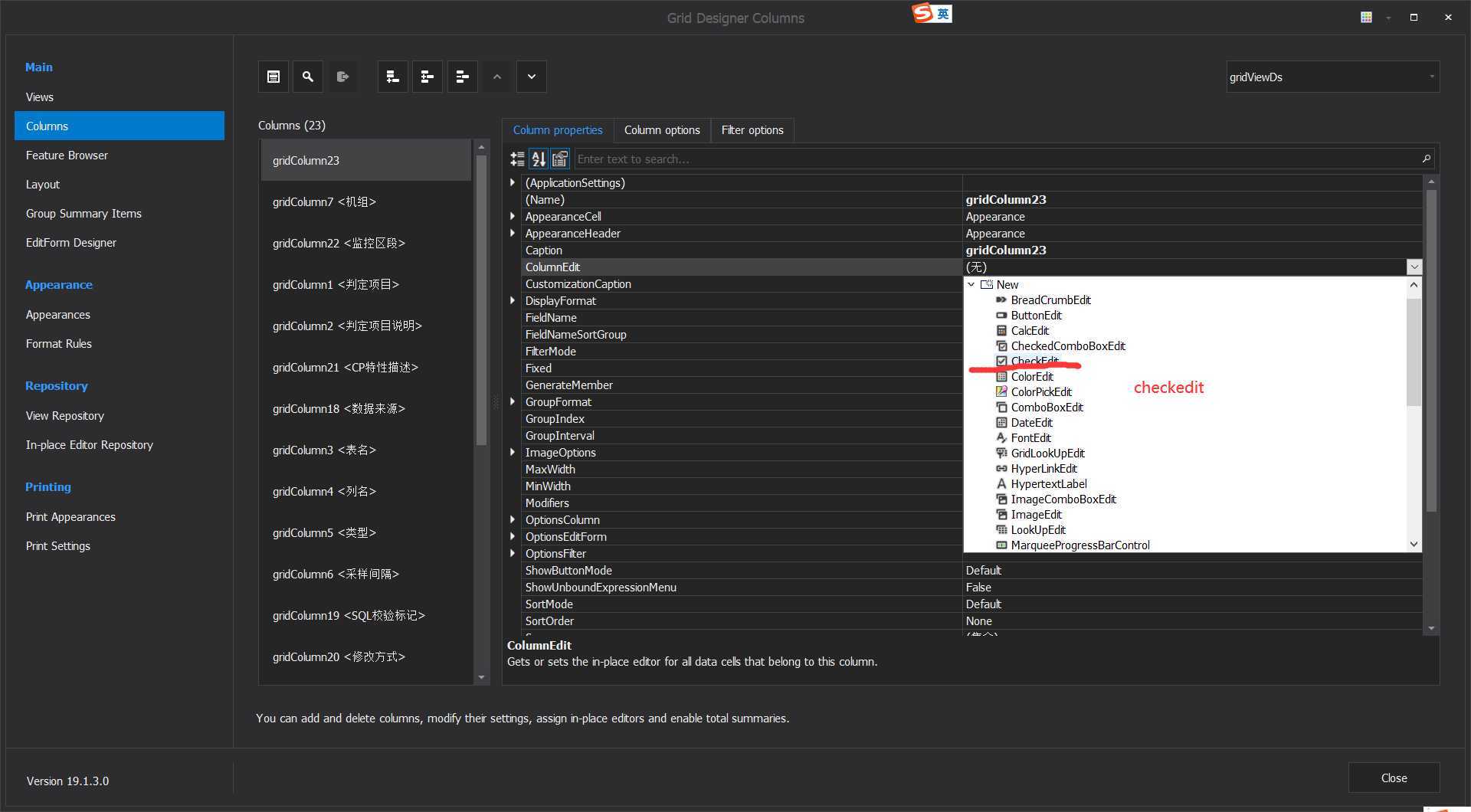Click the retrieve fields toolbar icon

[x=343, y=77]
